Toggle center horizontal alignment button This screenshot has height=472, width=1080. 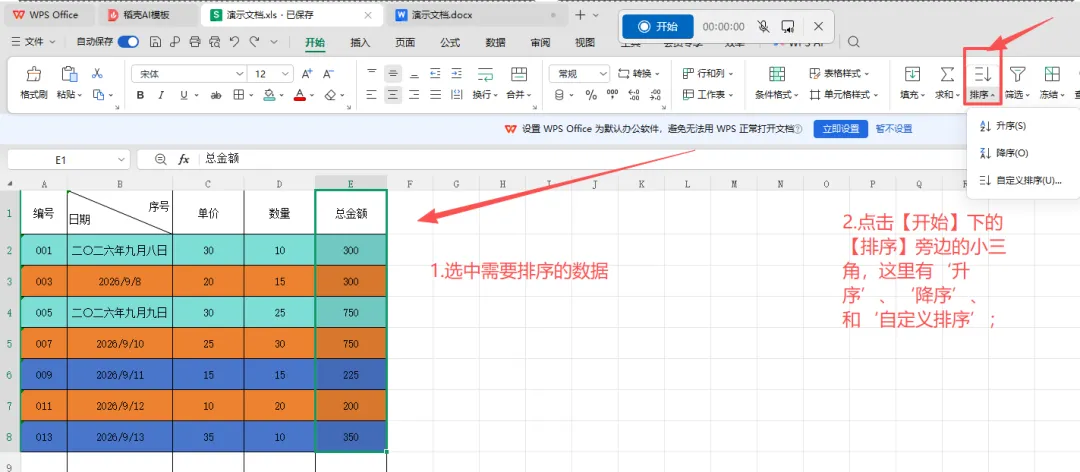(x=393, y=95)
